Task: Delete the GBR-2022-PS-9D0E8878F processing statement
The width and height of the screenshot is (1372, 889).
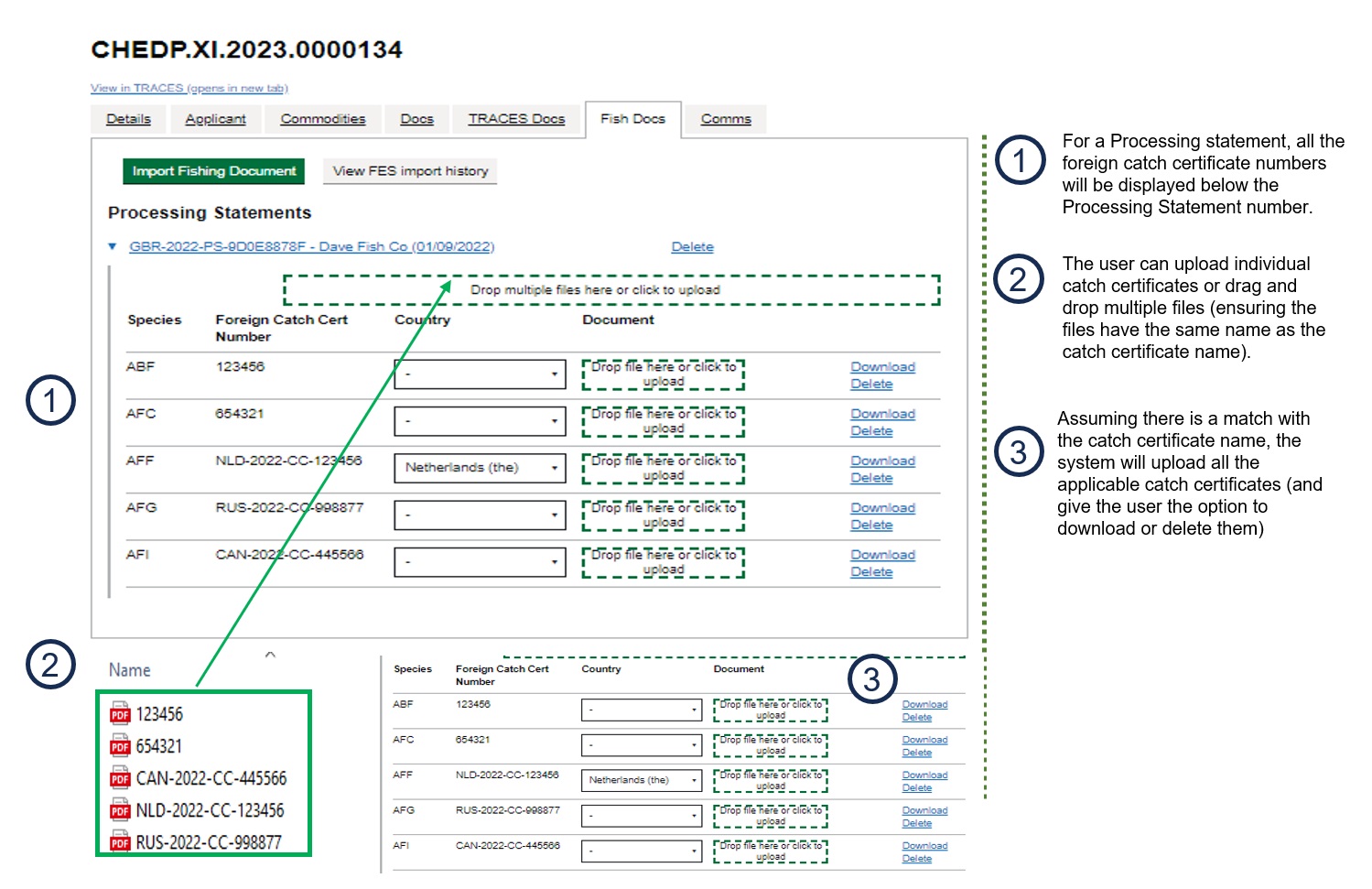Action: coord(692,247)
